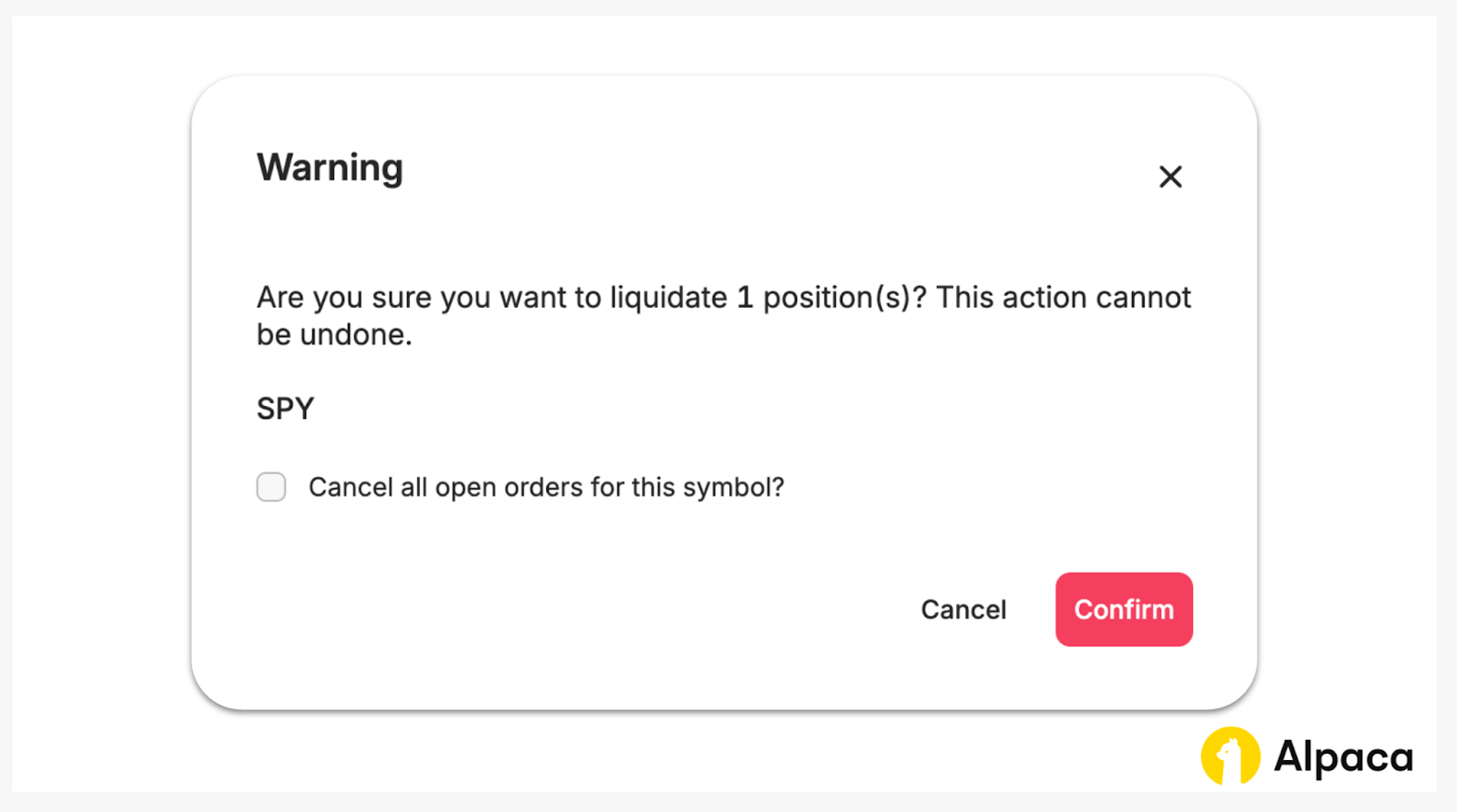Viewport: 1457px width, 812px height.
Task: Abort the liquidation using Cancel
Action: coord(963,610)
